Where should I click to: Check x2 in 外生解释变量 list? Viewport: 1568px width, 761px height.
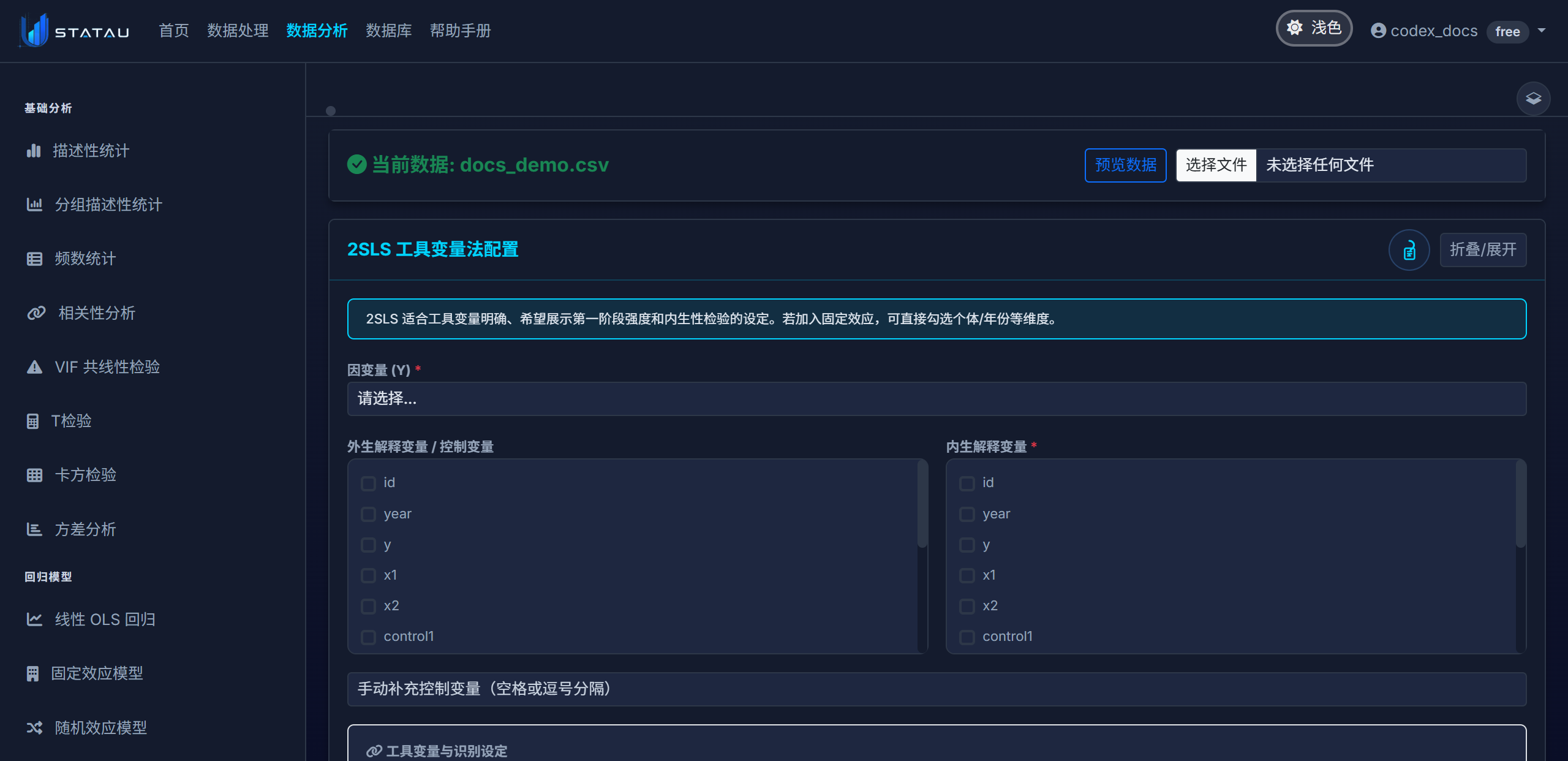pyautogui.click(x=368, y=607)
